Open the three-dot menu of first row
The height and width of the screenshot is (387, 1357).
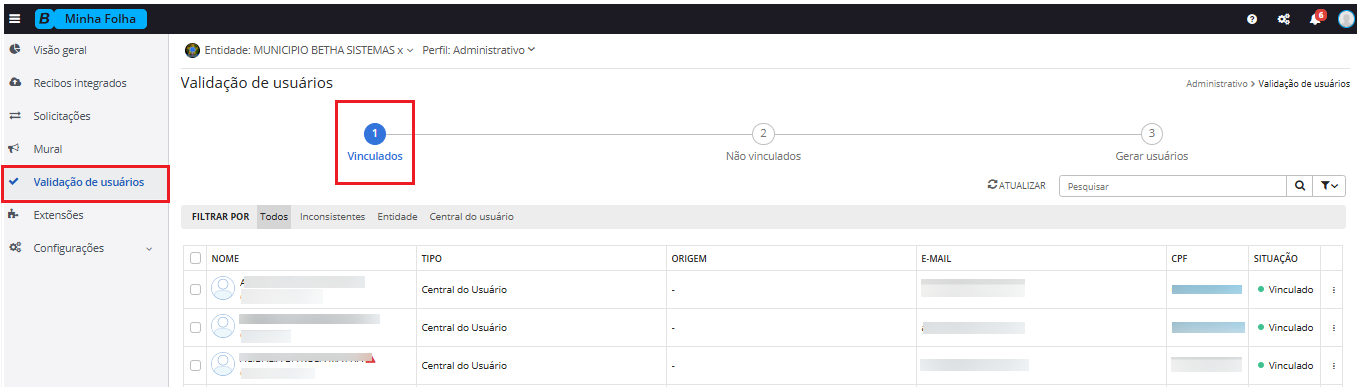[1334, 290]
